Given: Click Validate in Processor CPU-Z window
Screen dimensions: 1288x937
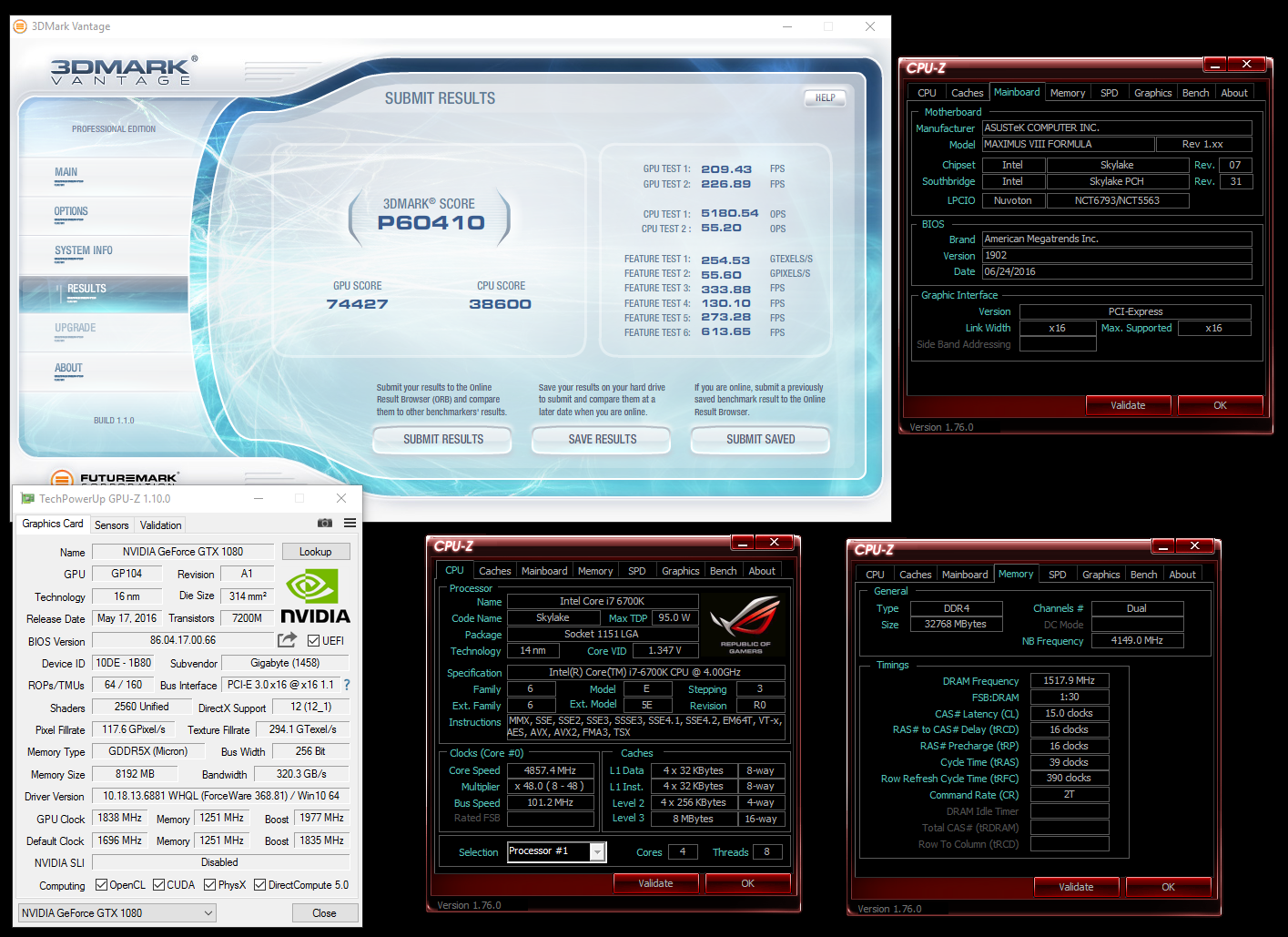Looking at the screenshot, I should point(655,883).
